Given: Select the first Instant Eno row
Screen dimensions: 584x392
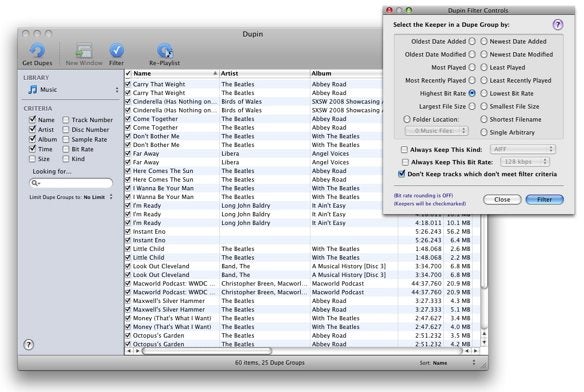Looking at the screenshot, I should pos(302,231).
